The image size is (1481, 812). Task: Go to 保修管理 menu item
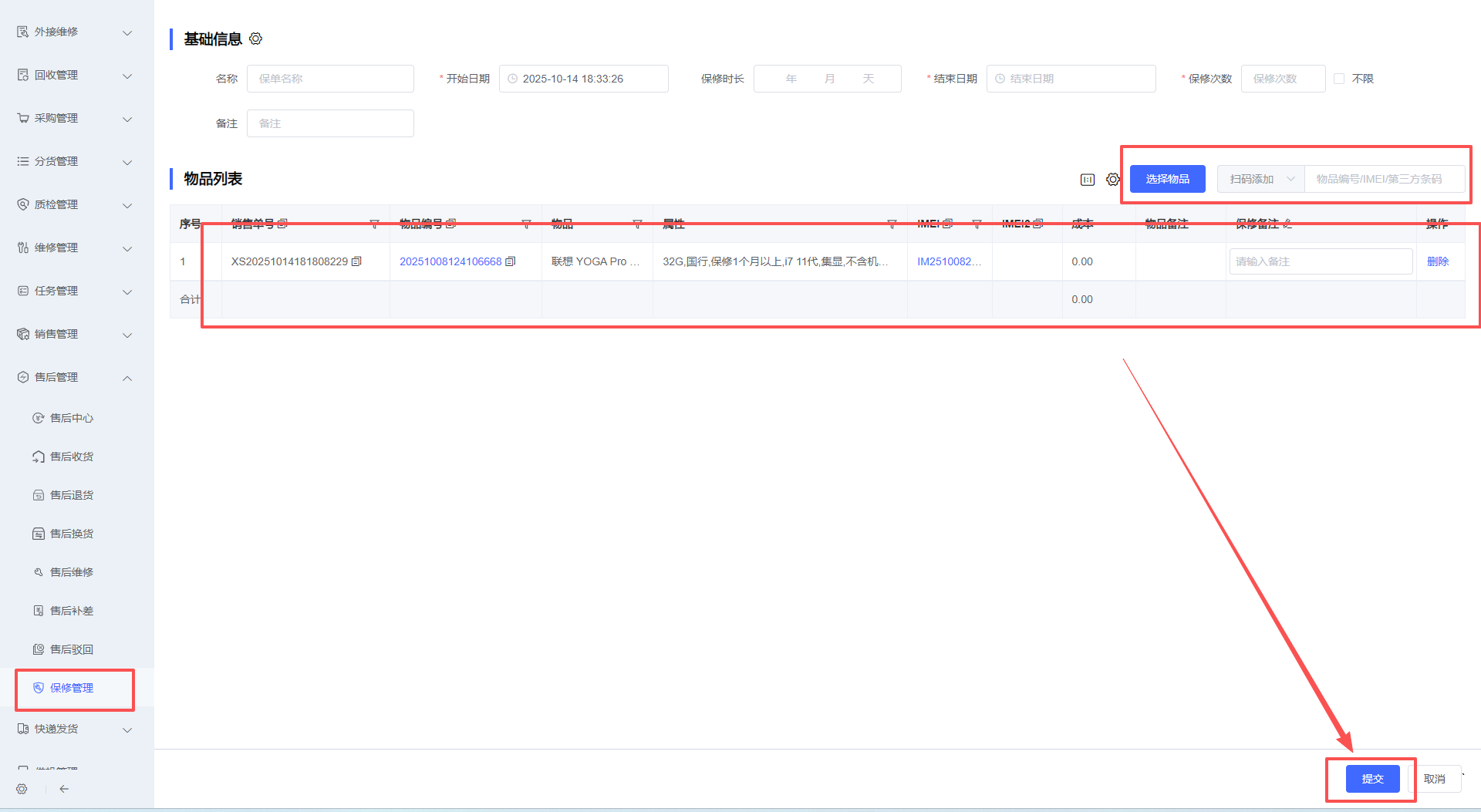(72, 688)
